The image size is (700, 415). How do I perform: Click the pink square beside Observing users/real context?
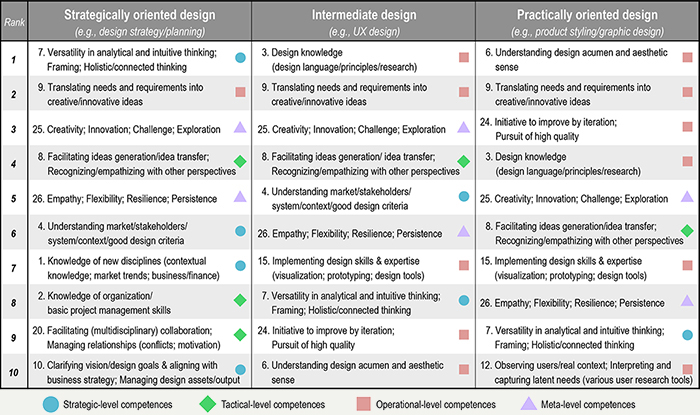[x=688, y=369]
